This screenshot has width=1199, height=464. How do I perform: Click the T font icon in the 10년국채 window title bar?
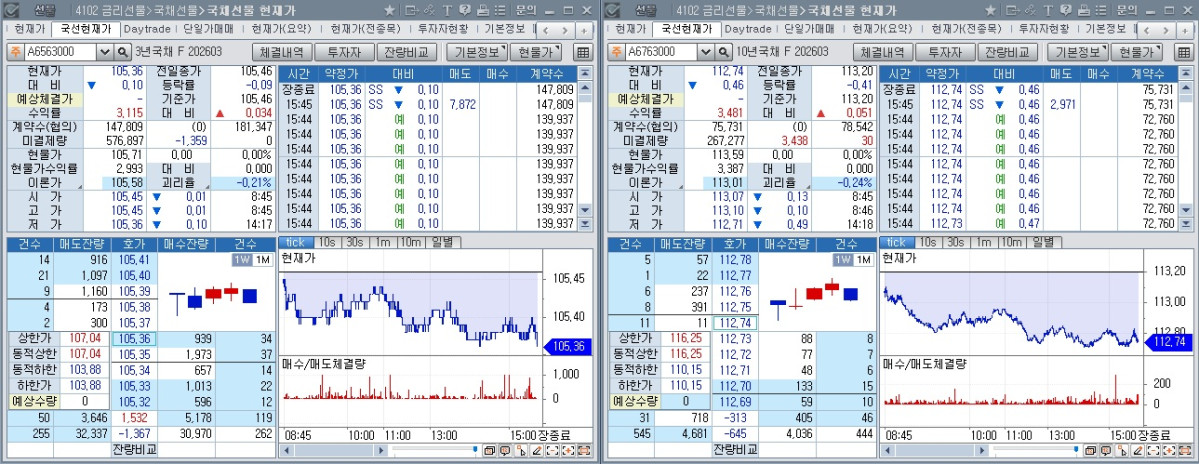[x=1048, y=10]
